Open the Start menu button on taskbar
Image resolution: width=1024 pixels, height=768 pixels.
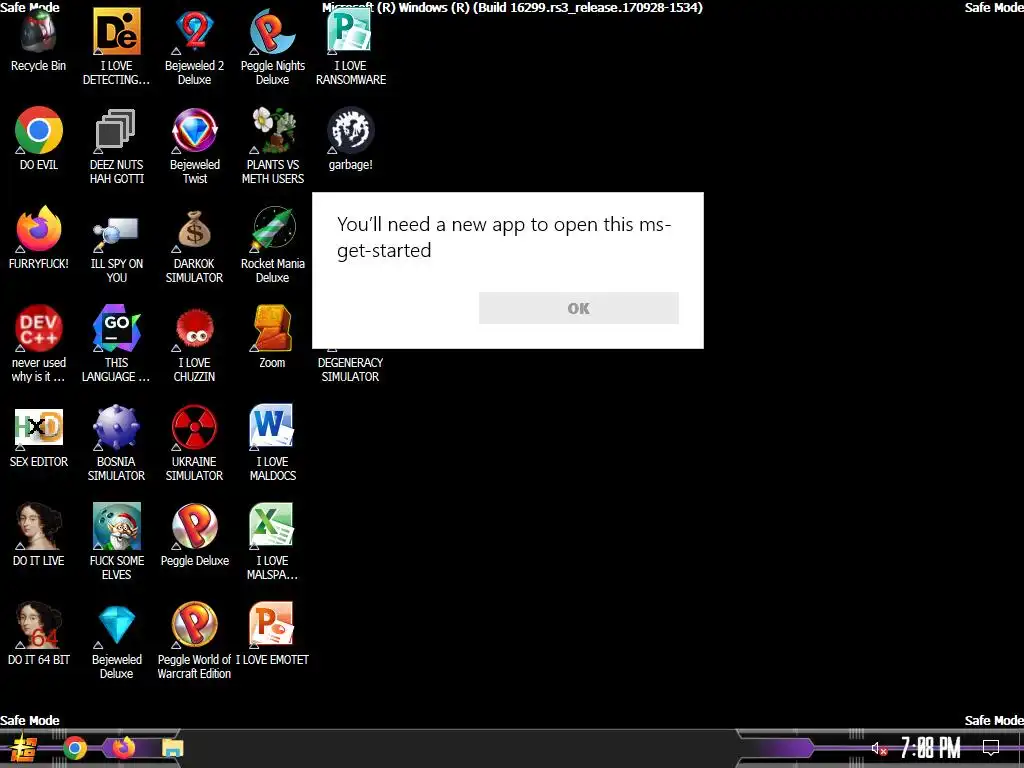(24, 748)
